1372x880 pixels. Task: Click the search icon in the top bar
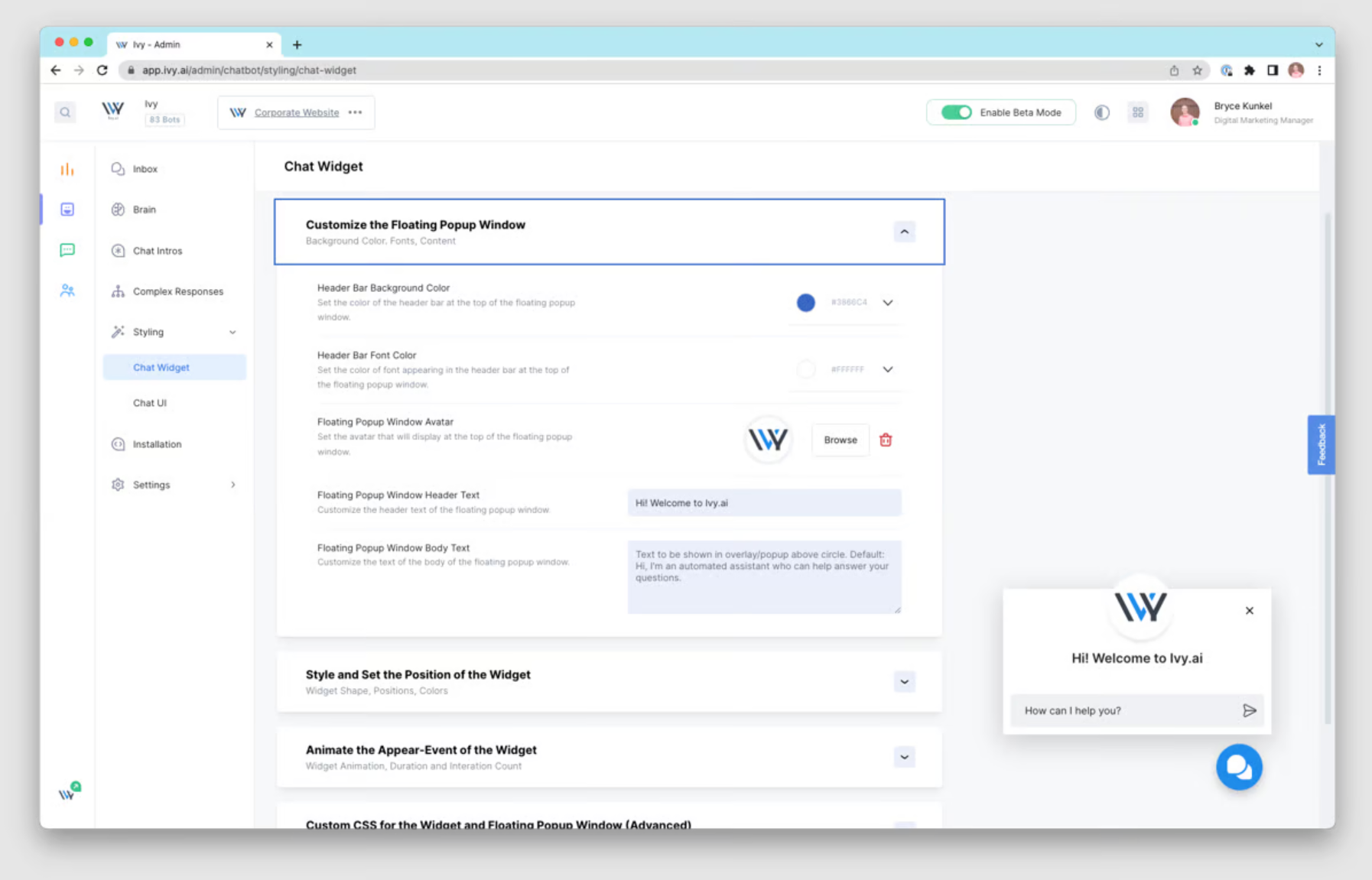(65, 112)
